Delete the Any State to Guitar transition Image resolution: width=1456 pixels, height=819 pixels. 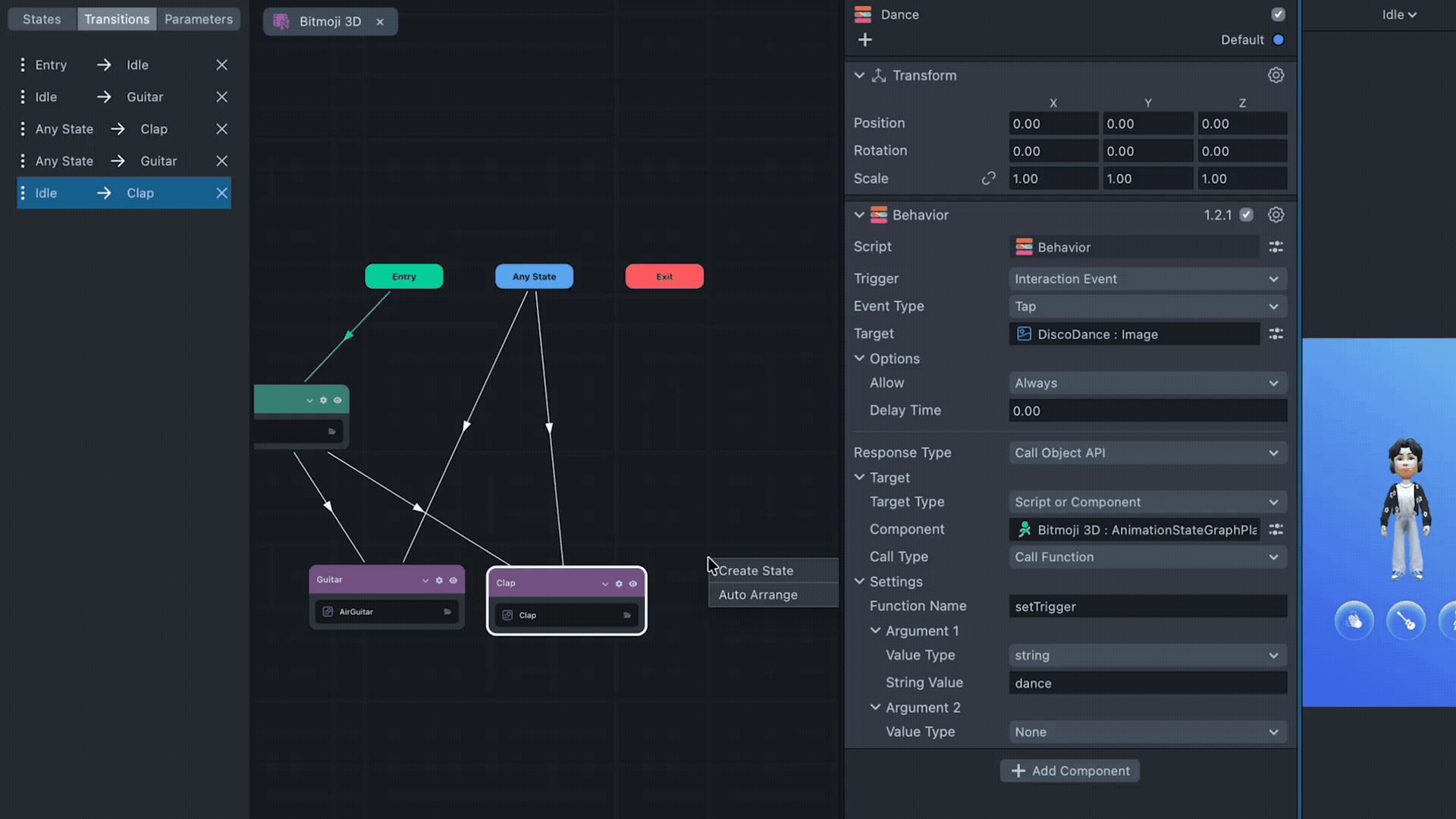[x=221, y=161]
